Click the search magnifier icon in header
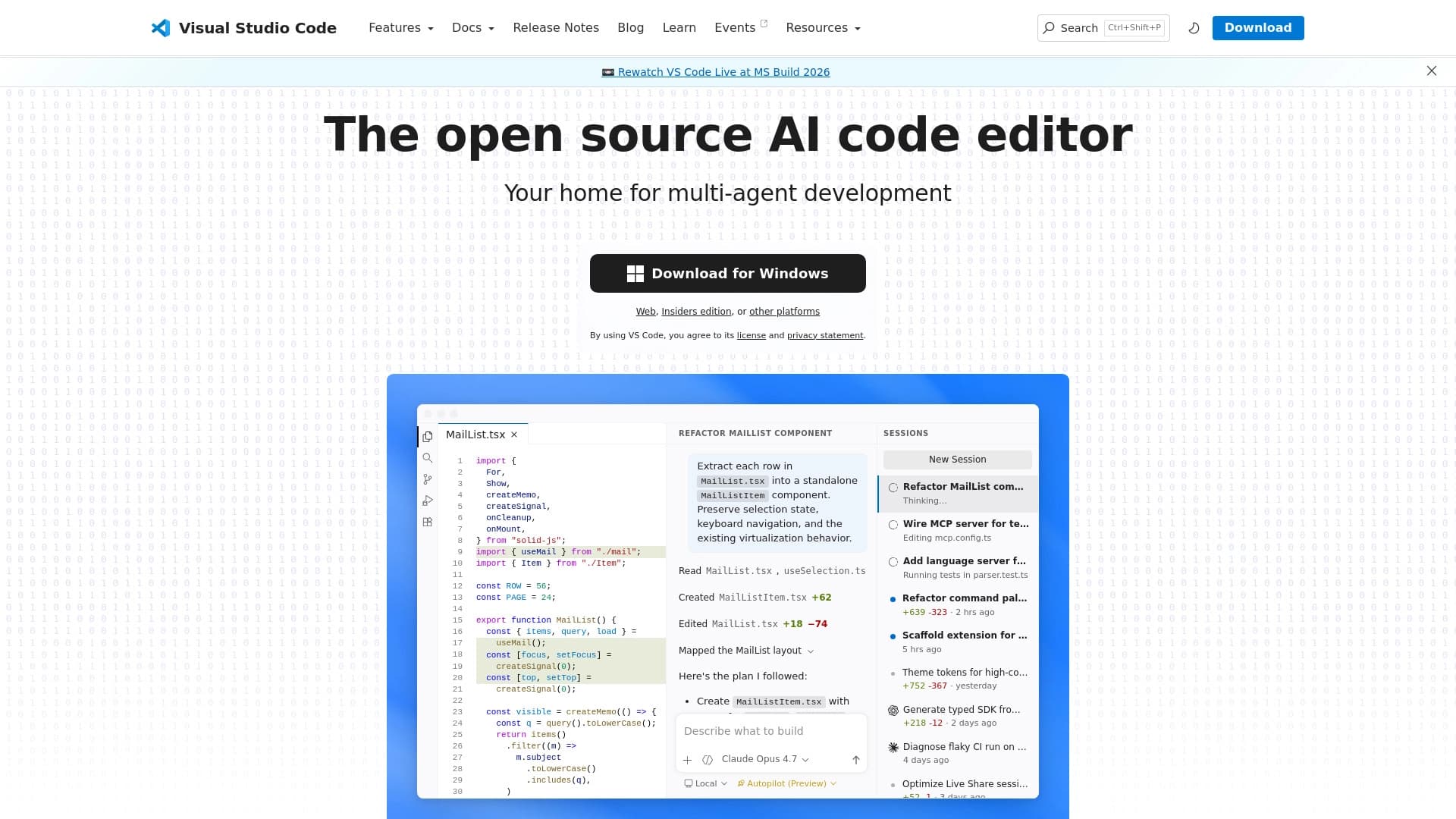This screenshot has width=1456, height=819. 1049,28
